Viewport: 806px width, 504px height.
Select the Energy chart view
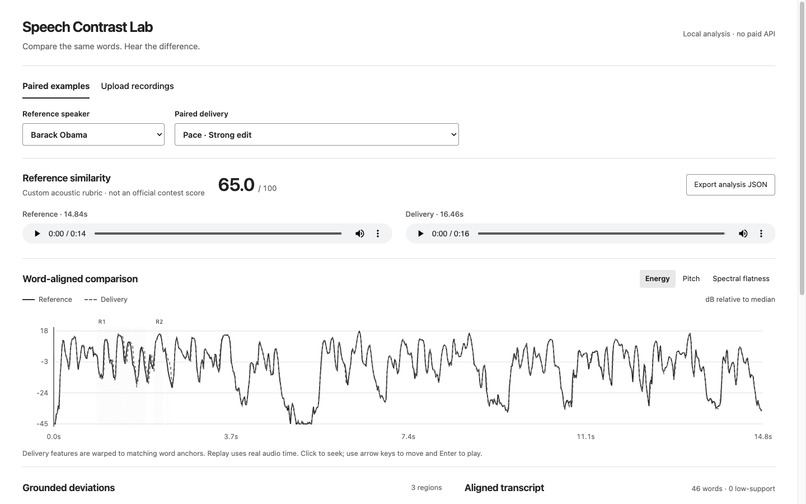pyautogui.click(x=657, y=279)
